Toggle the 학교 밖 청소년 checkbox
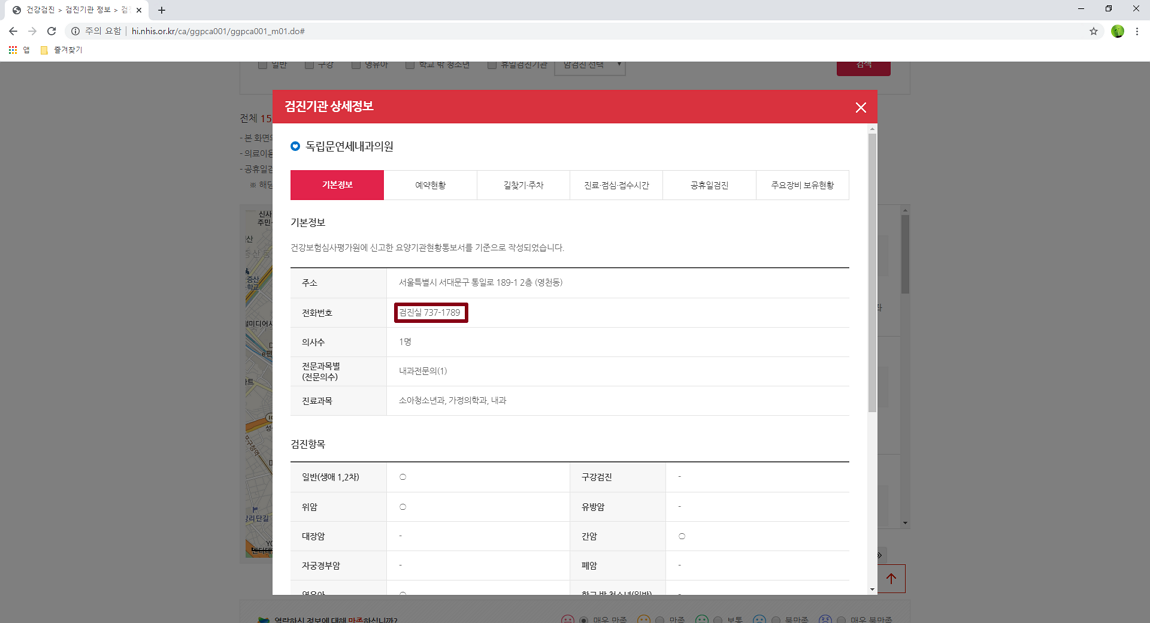The height and width of the screenshot is (623, 1150). 410,65
